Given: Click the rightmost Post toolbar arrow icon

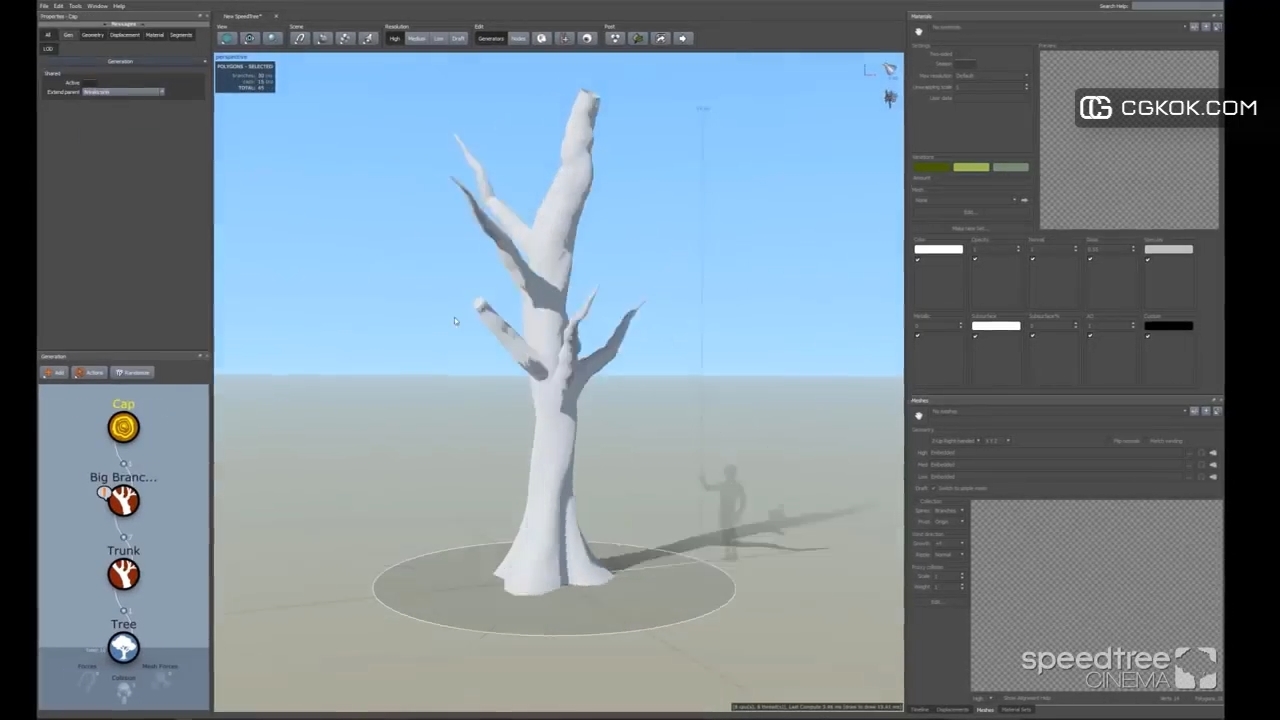Looking at the screenshot, I should [x=683, y=39].
